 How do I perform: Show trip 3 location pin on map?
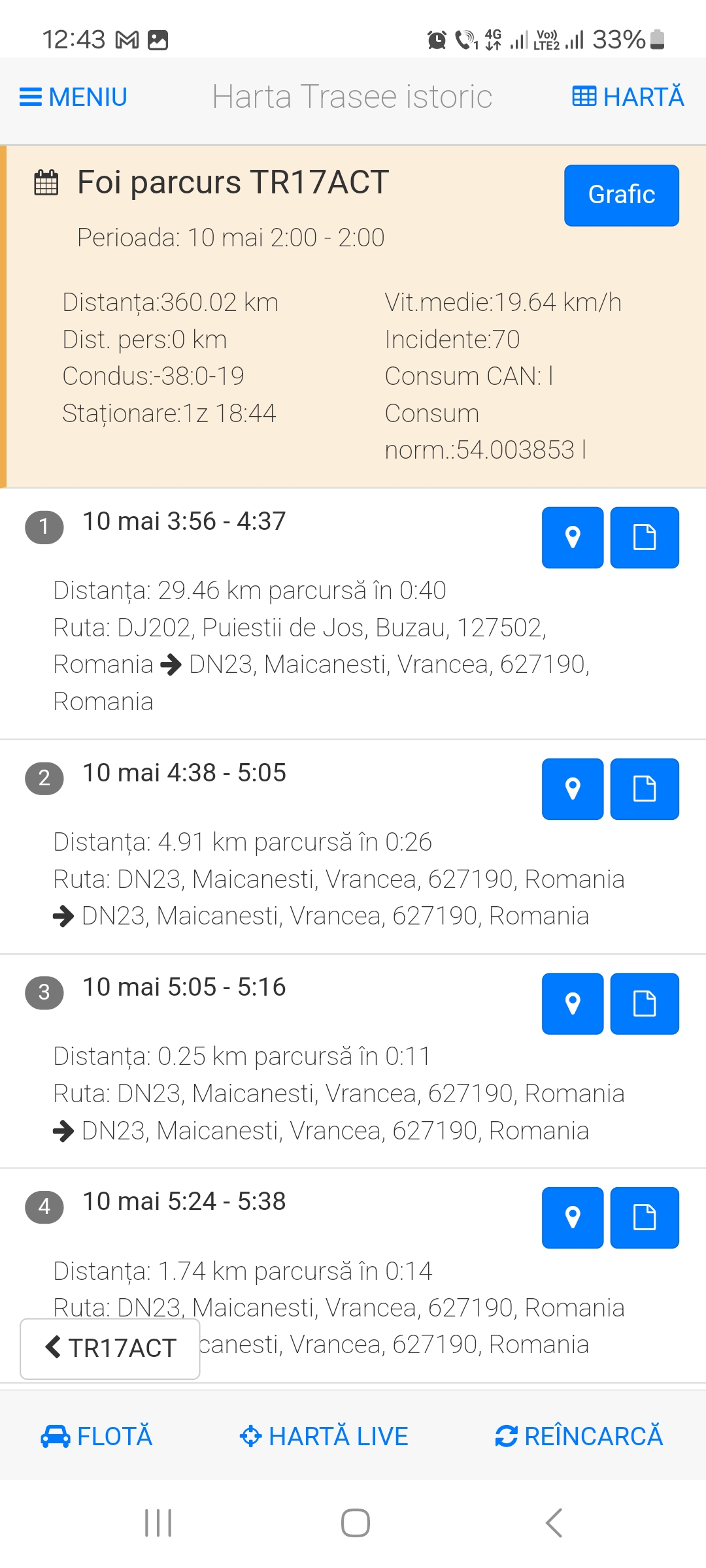tap(572, 1004)
